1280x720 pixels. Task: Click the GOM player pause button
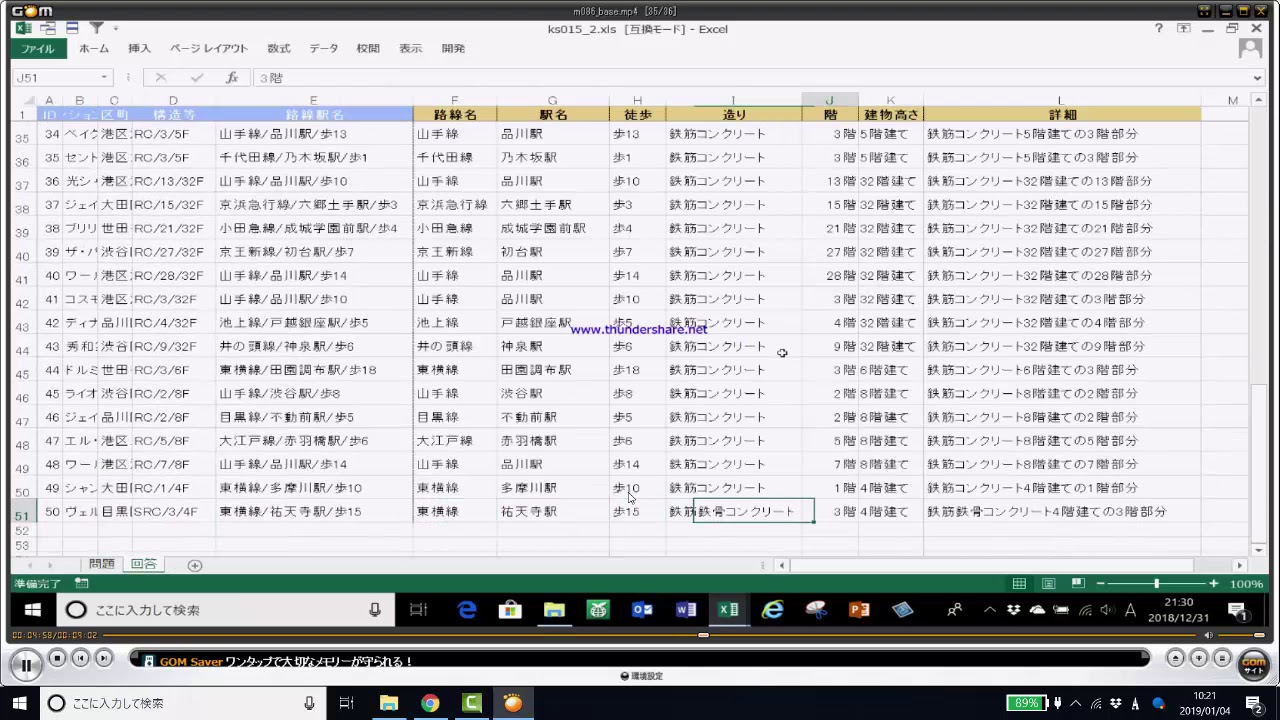pyautogui.click(x=25, y=664)
